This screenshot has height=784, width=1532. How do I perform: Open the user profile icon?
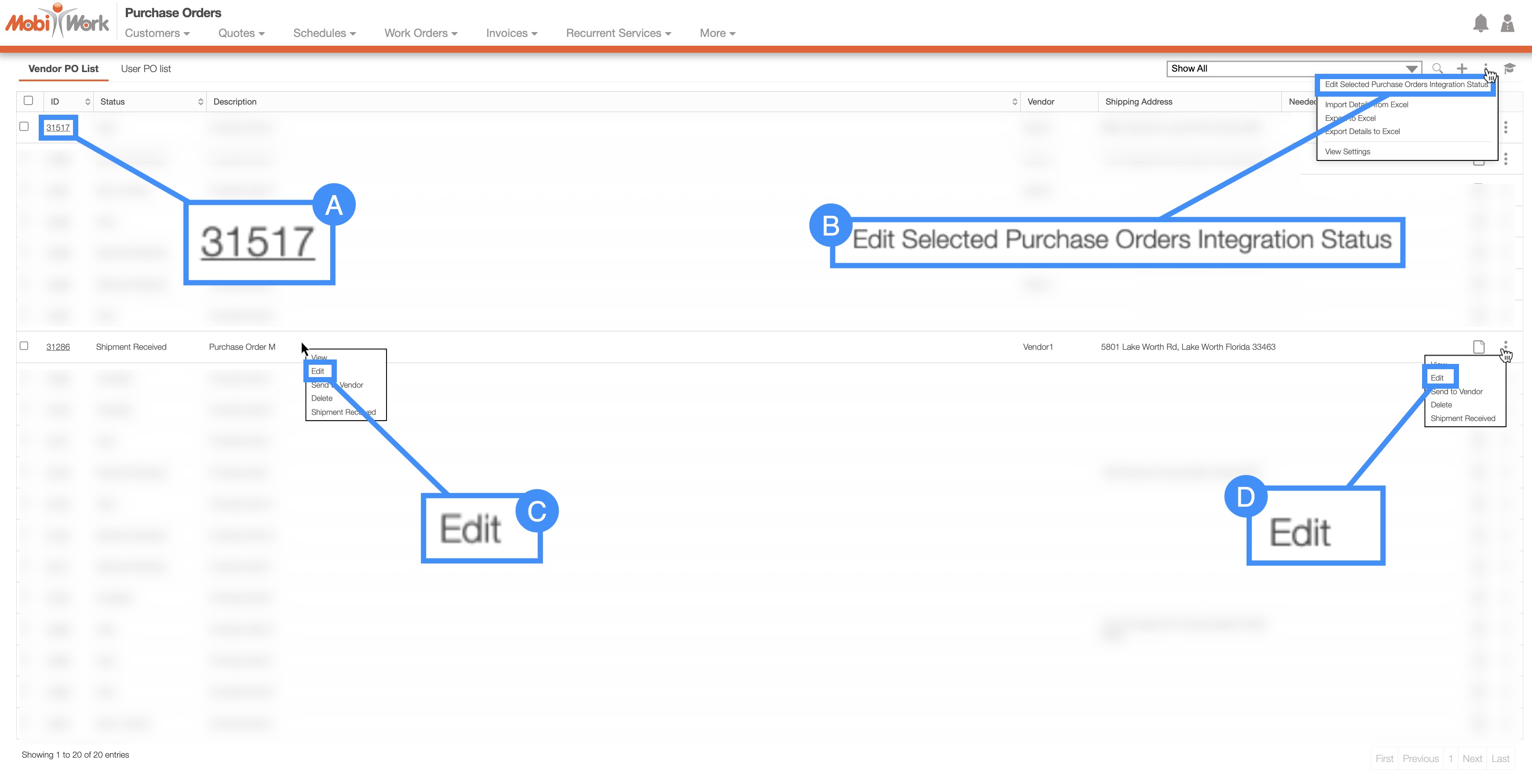tap(1507, 24)
